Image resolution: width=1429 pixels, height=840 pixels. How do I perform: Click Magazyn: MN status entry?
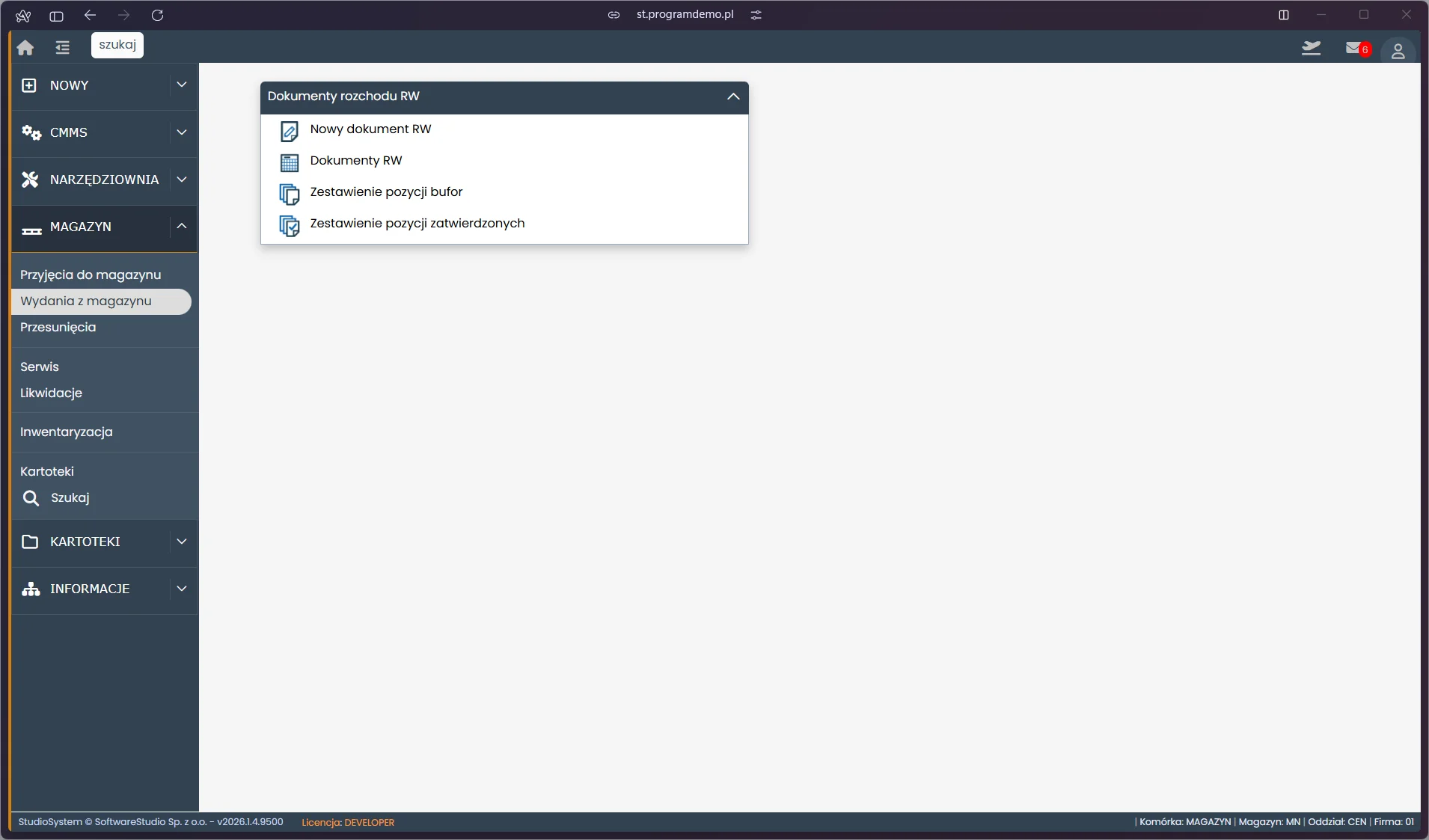pyautogui.click(x=1270, y=822)
